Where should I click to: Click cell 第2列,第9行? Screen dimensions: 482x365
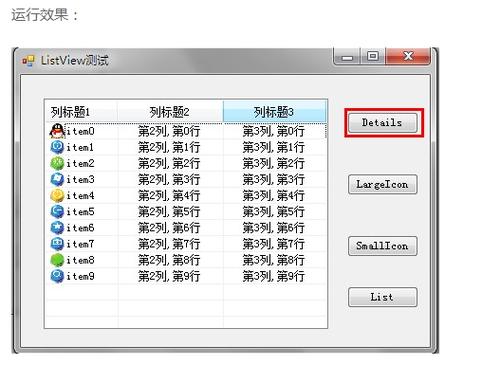point(169,276)
